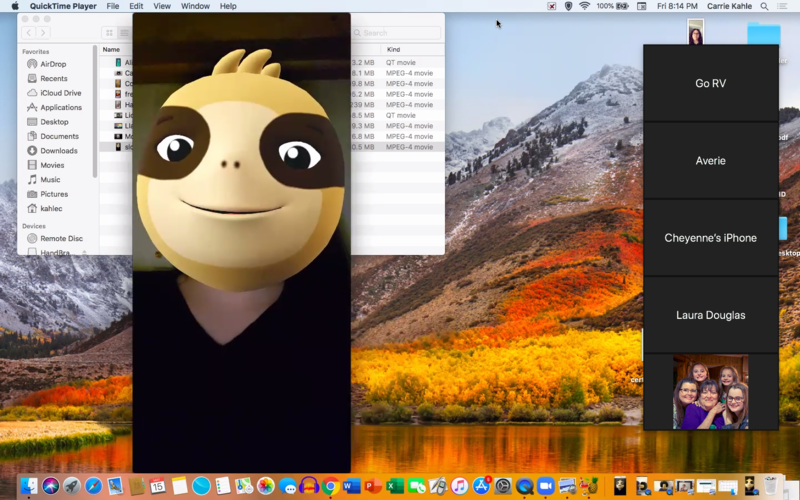This screenshot has width=800, height=500.
Task: Open Microsoft Word in the Dock
Action: (352, 486)
